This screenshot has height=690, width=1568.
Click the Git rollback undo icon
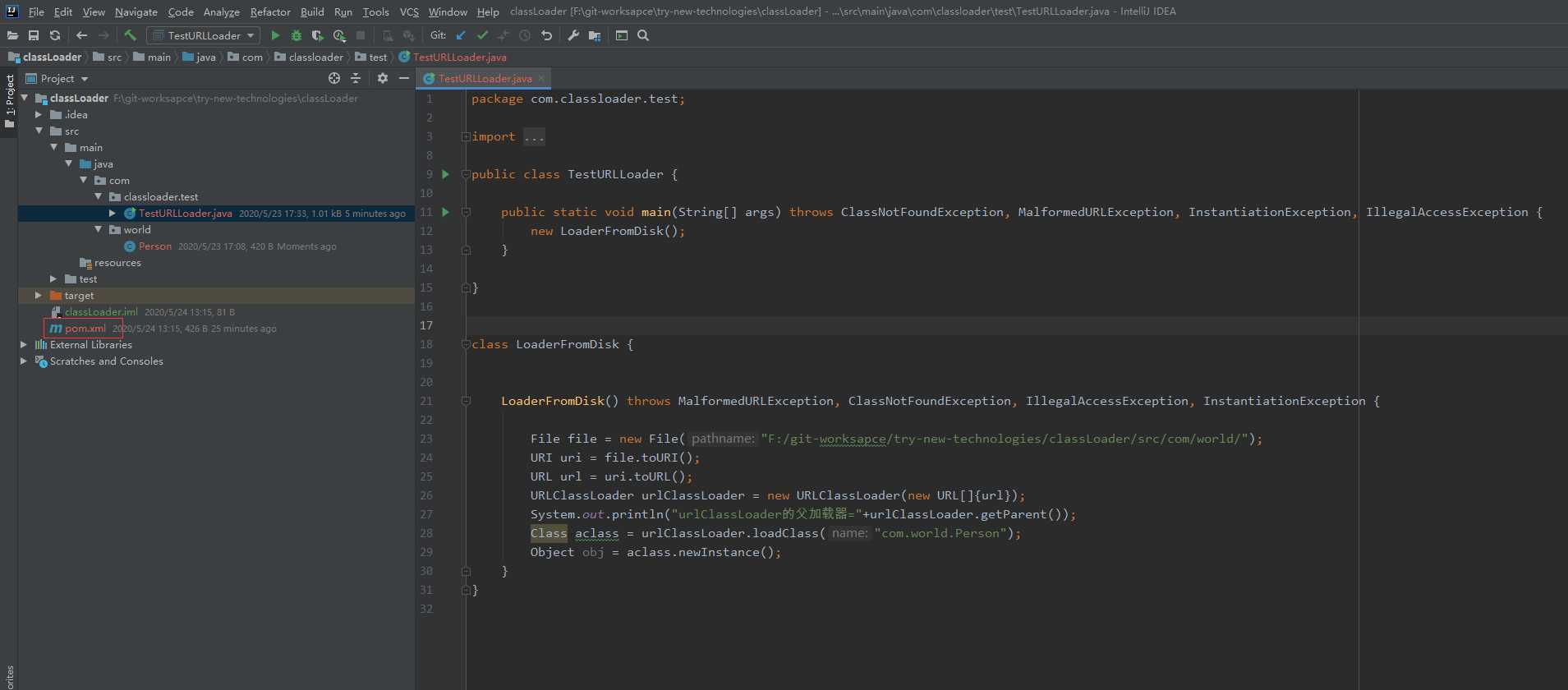tap(546, 35)
